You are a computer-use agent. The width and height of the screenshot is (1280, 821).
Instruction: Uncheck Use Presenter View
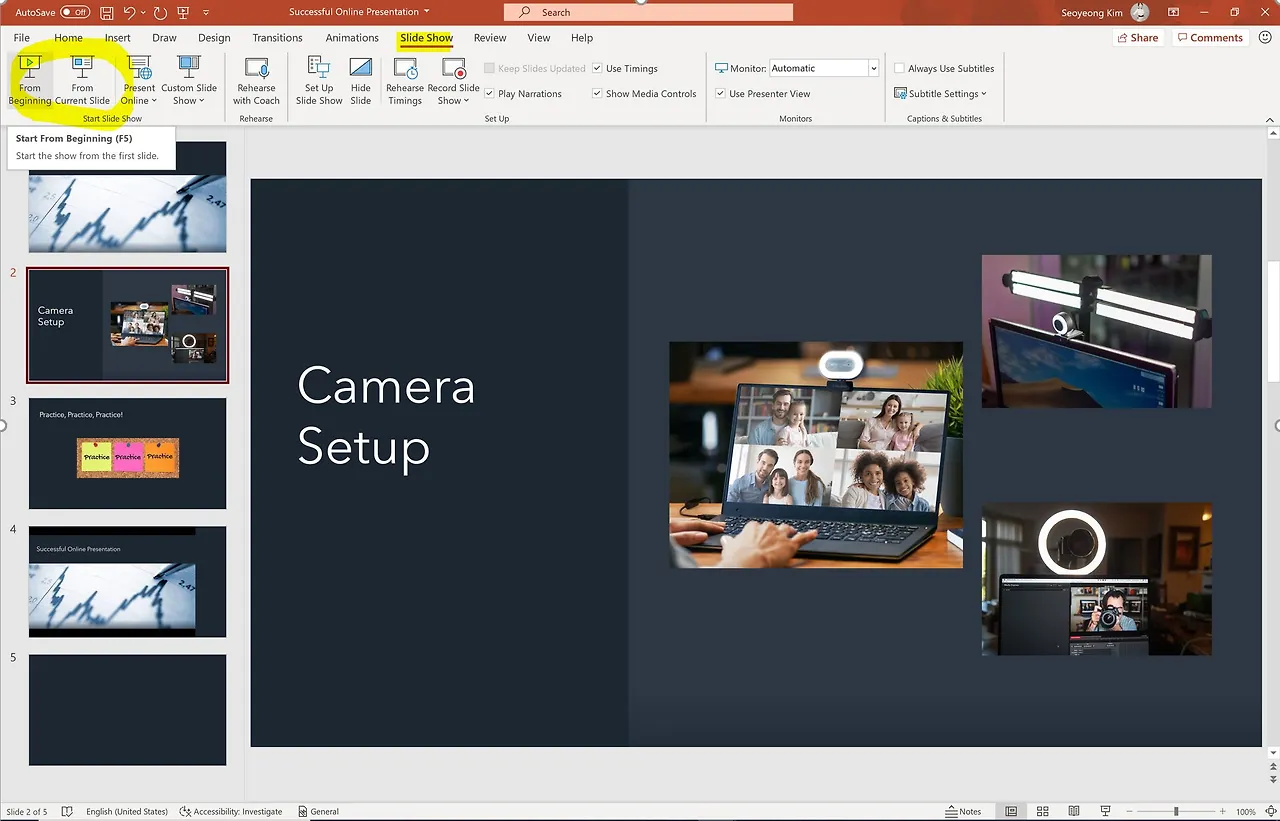[x=721, y=94]
